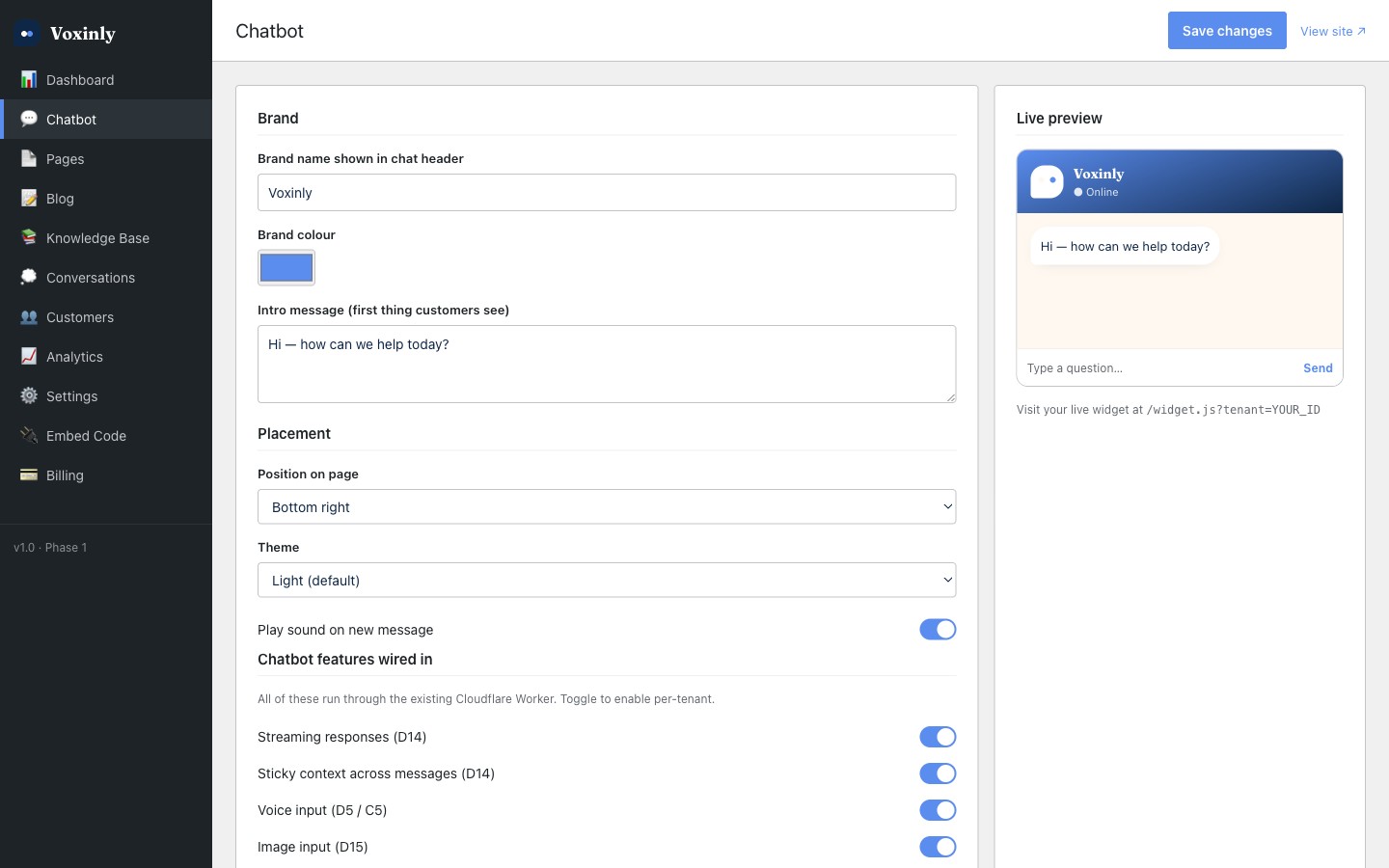The width and height of the screenshot is (1389, 868).
Task: Open the View site link
Action: pos(1332,32)
